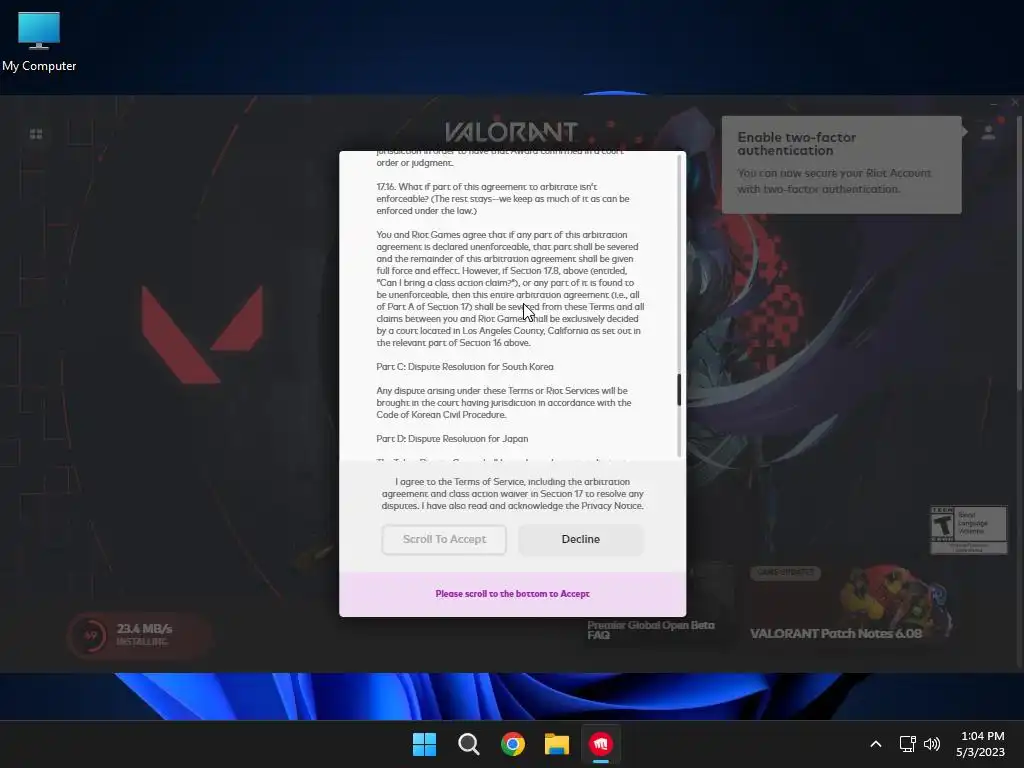Screen dimensions: 1024x768
Task: Open the Riot Client grid menu icon
Action: coord(36,134)
